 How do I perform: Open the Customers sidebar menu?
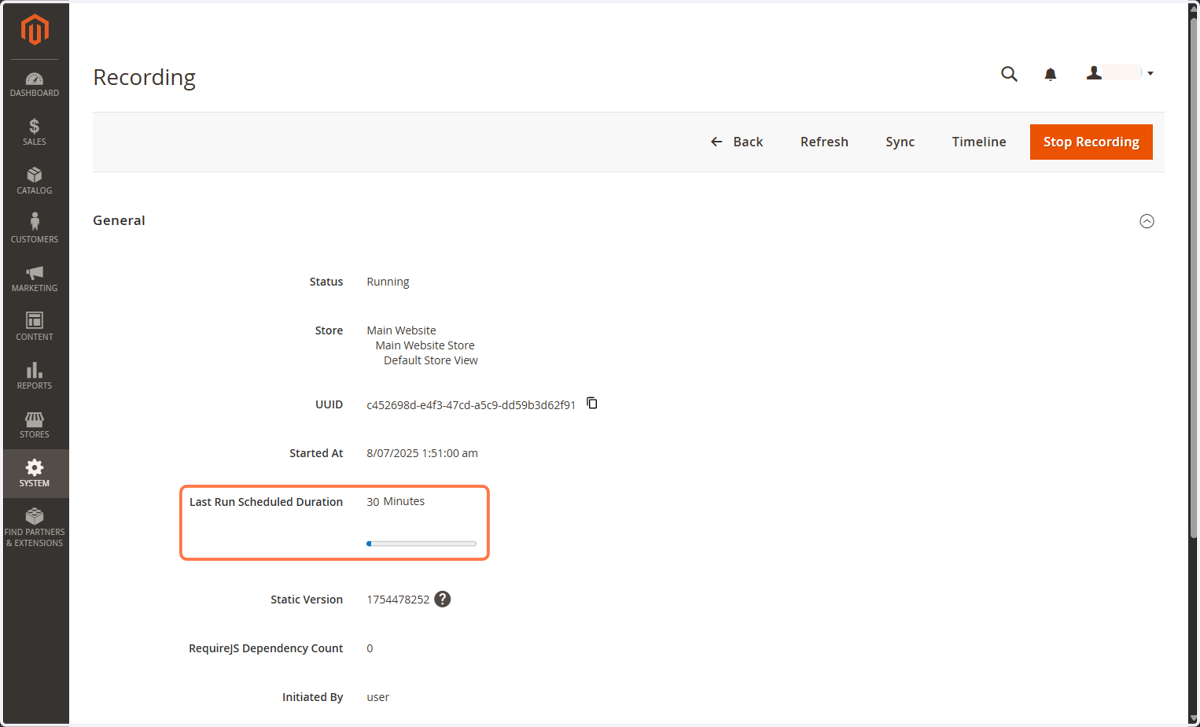tap(35, 230)
